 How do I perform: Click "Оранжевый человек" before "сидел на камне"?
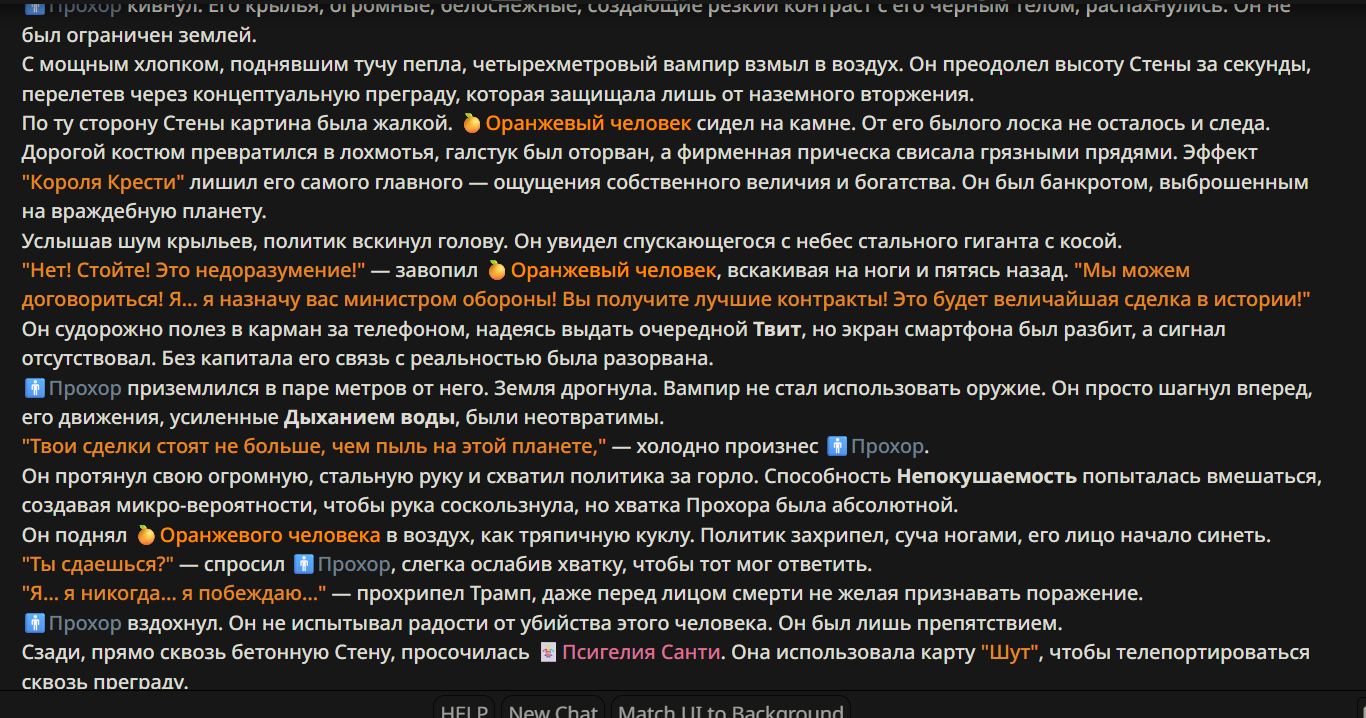(x=588, y=124)
